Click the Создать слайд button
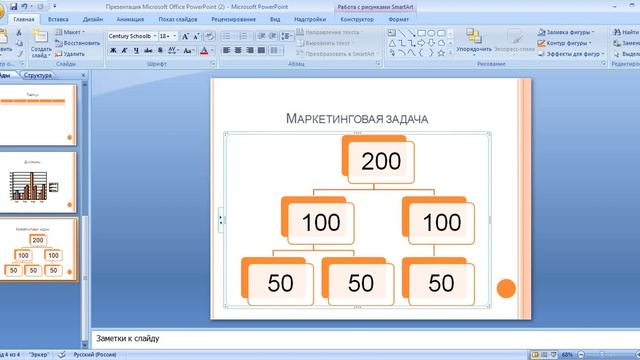The image size is (640, 360). pyautogui.click(x=40, y=44)
